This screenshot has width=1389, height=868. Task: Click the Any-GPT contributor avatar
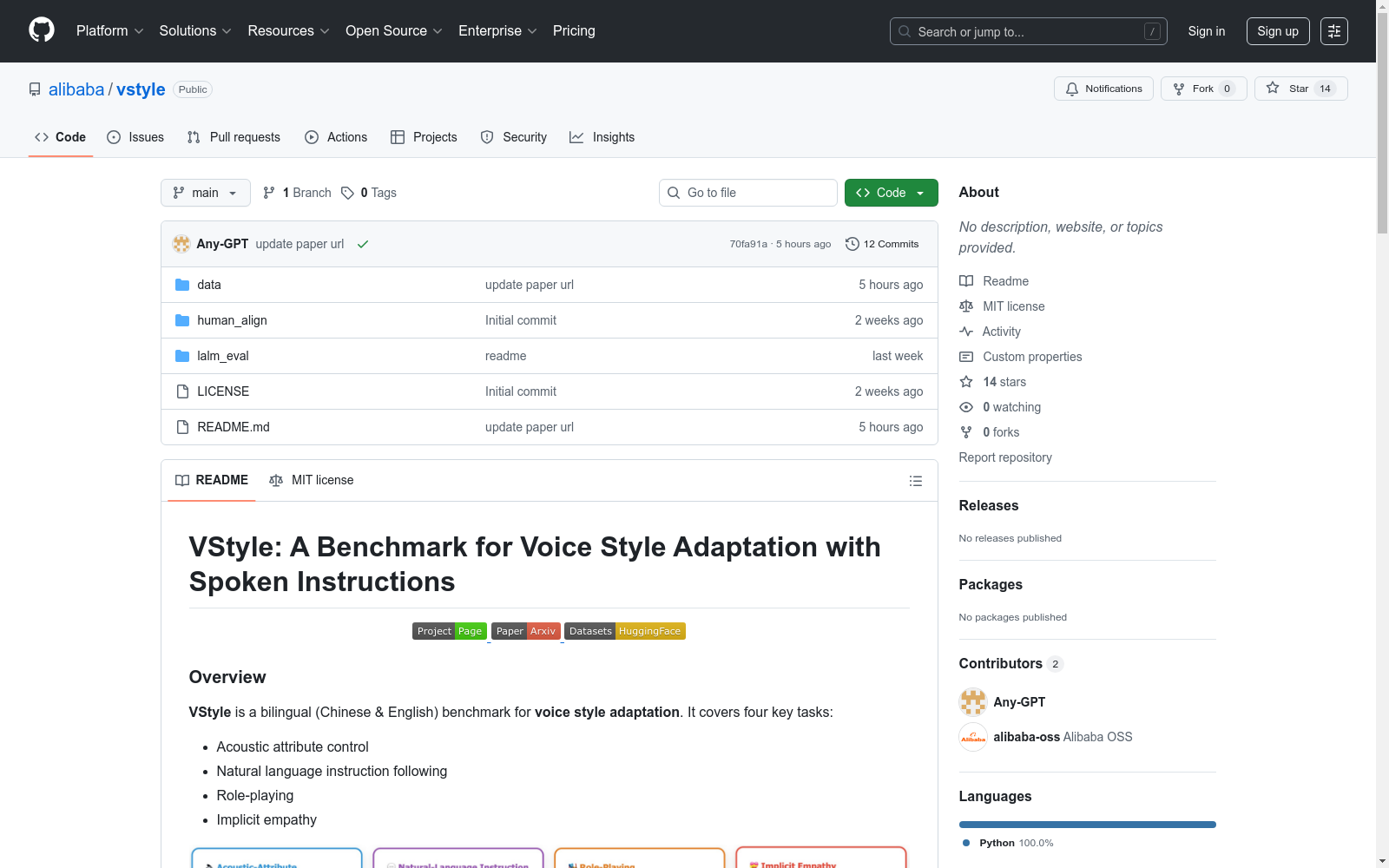pos(972,702)
